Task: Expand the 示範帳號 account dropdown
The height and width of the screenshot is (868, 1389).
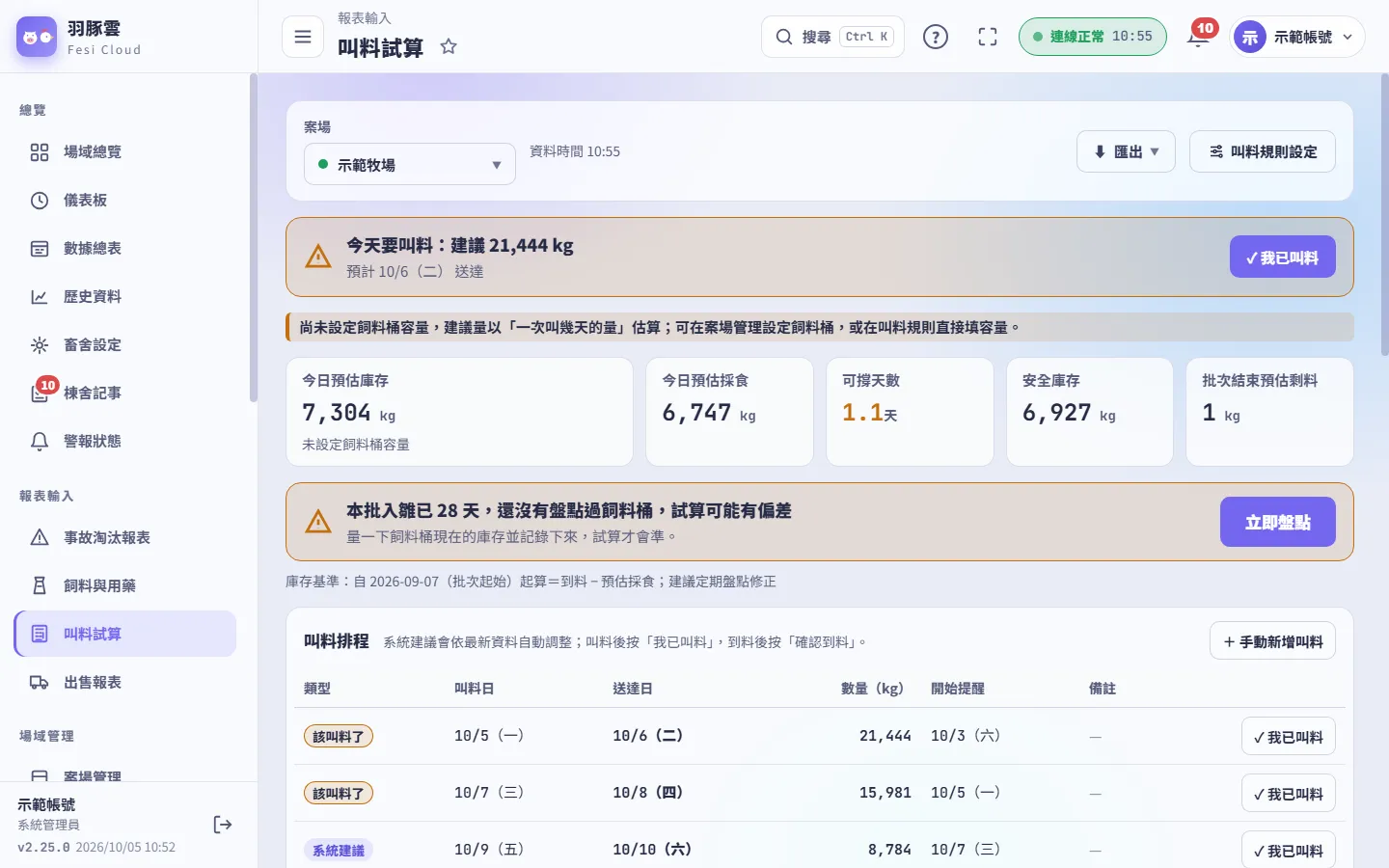Action: pyautogui.click(x=1296, y=37)
